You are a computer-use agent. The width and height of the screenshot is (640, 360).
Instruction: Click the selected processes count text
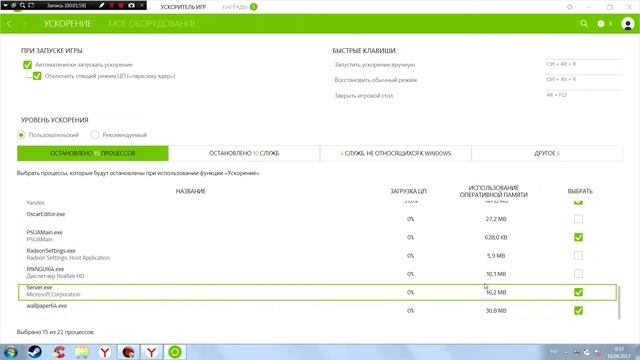(x=55, y=332)
